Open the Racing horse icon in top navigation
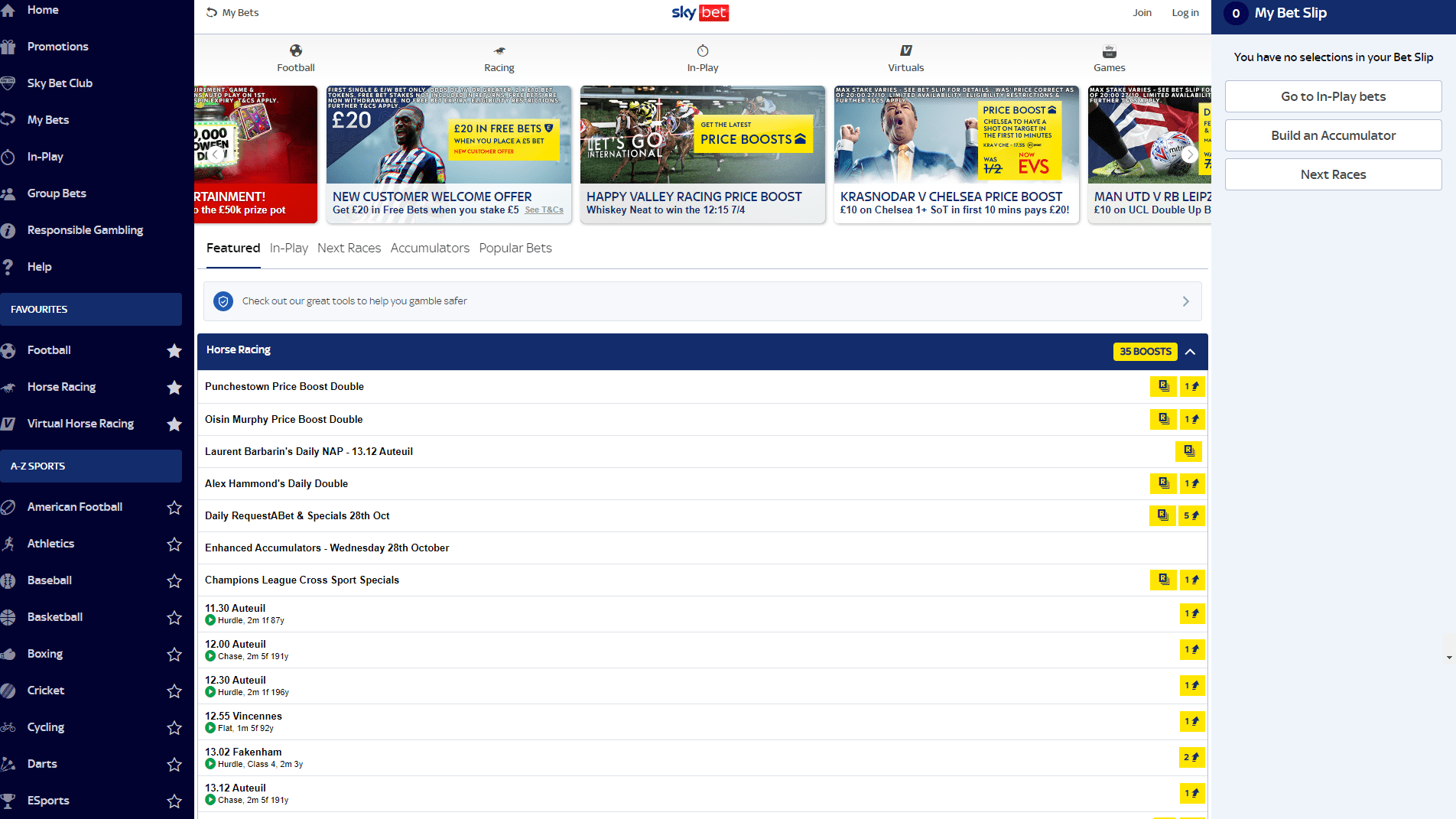The height and width of the screenshot is (819, 1456). tap(499, 51)
